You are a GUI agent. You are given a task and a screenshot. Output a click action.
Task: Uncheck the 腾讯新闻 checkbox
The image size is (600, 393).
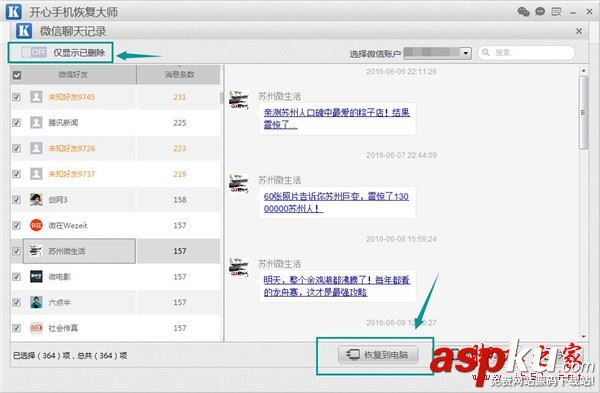click(16, 123)
